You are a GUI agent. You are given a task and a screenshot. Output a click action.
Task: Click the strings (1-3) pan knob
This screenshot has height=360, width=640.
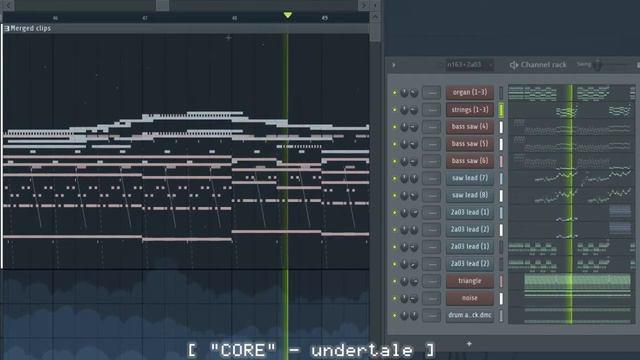pos(404,110)
